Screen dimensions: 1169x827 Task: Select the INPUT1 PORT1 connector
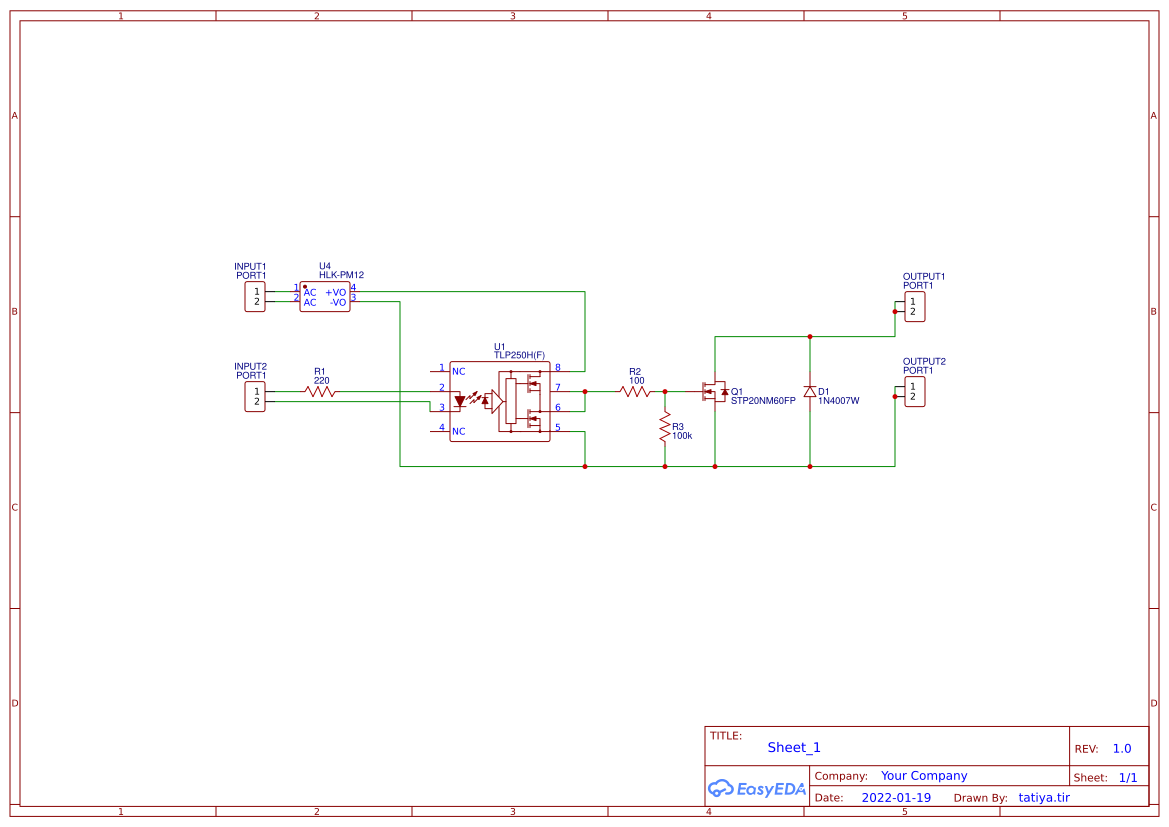(256, 296)
